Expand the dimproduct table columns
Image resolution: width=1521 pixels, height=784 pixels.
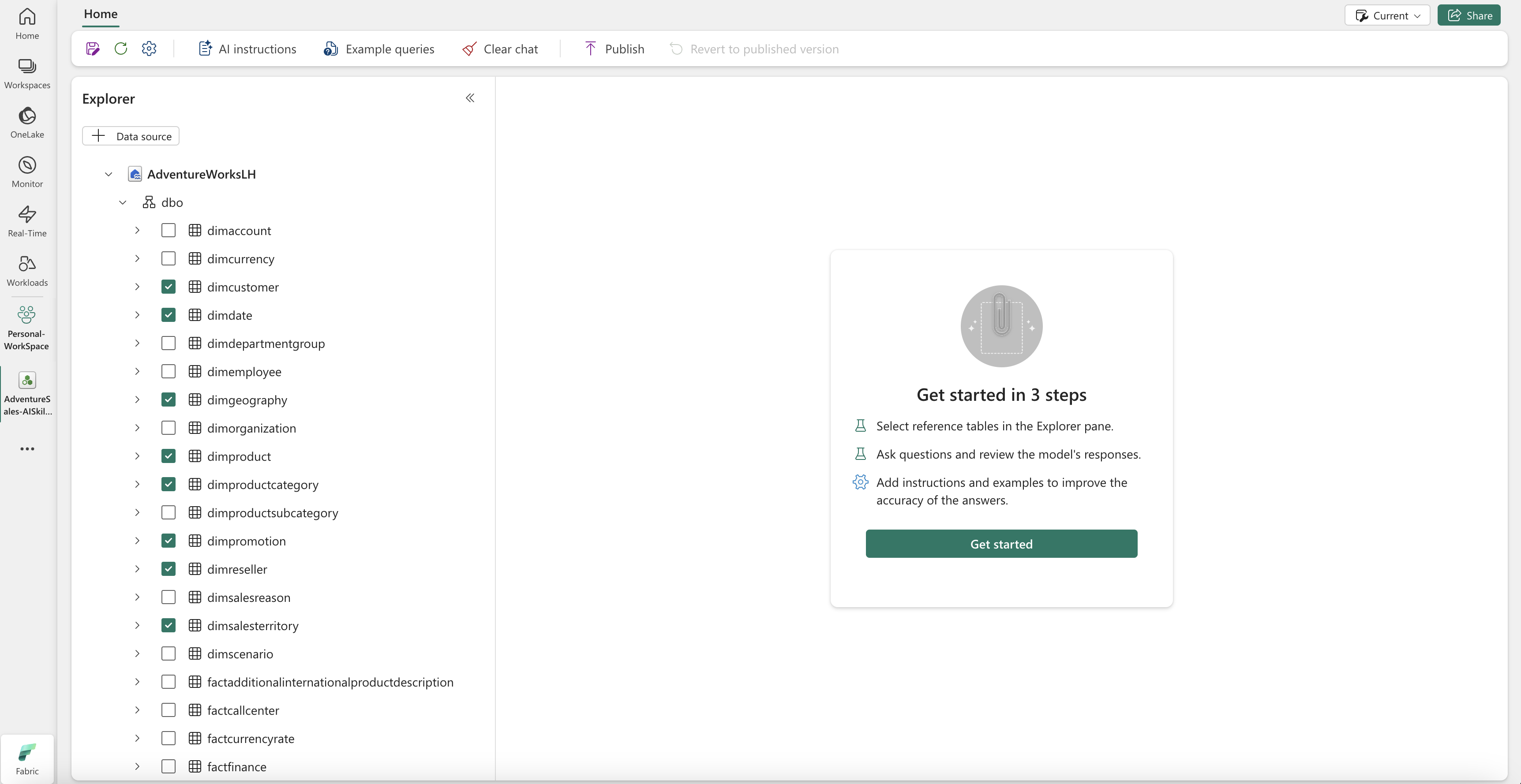[x=137, y=456]
